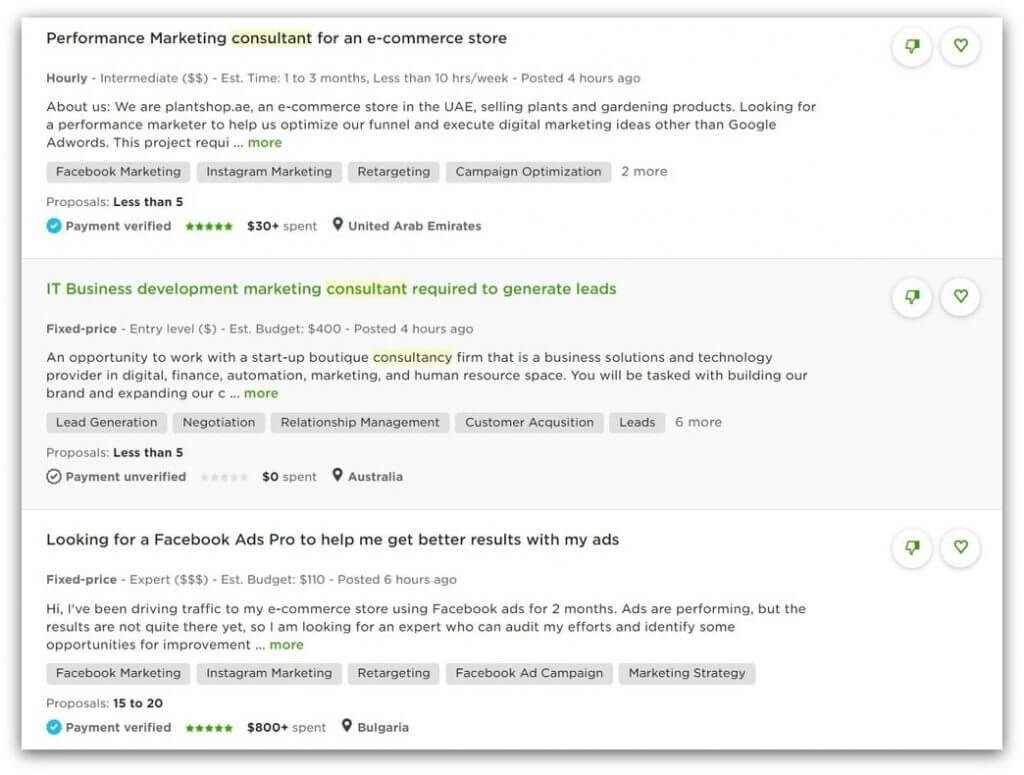Dislike the Facebook Ads Pro job

(x=911, y=548)
